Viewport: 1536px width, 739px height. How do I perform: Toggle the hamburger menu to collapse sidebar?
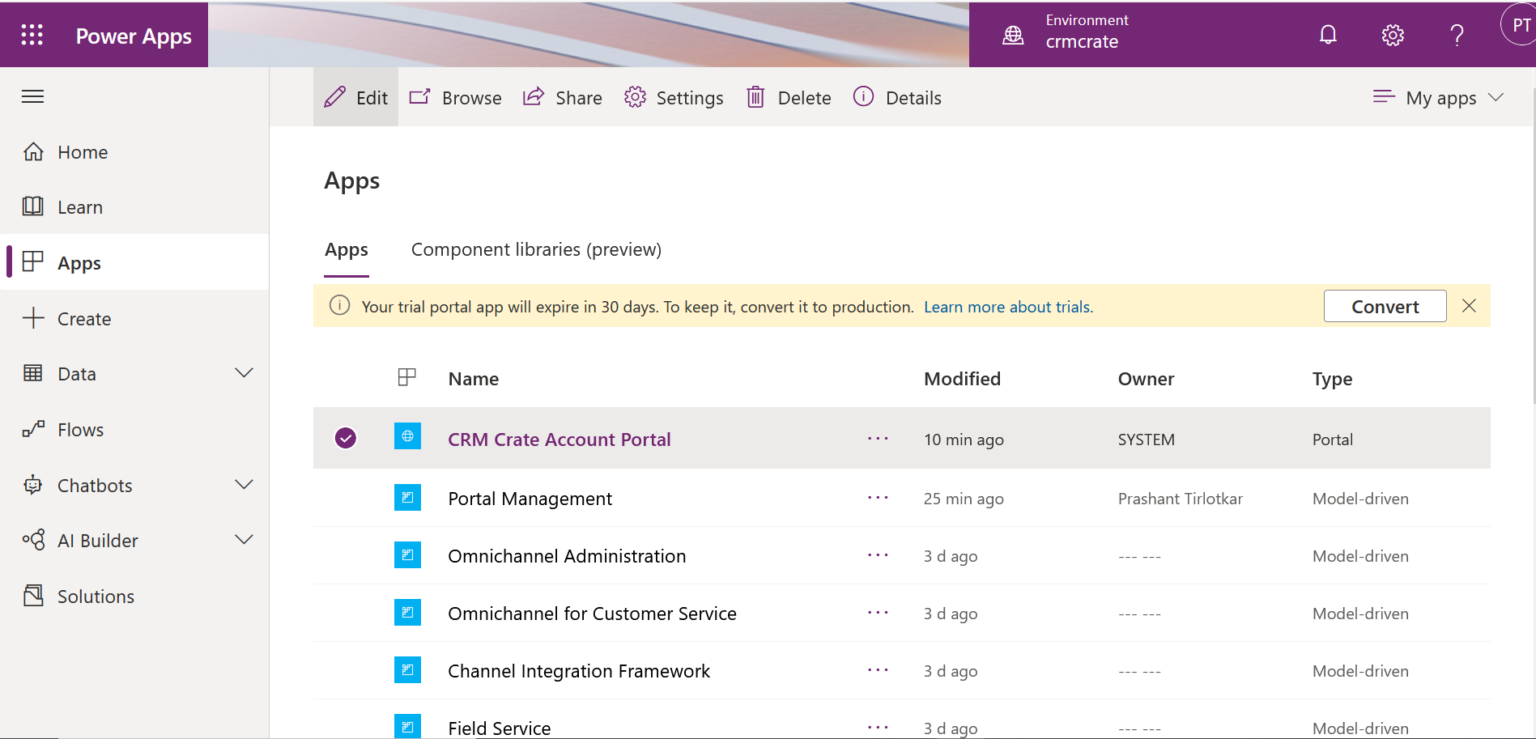(x=32, y=96)
